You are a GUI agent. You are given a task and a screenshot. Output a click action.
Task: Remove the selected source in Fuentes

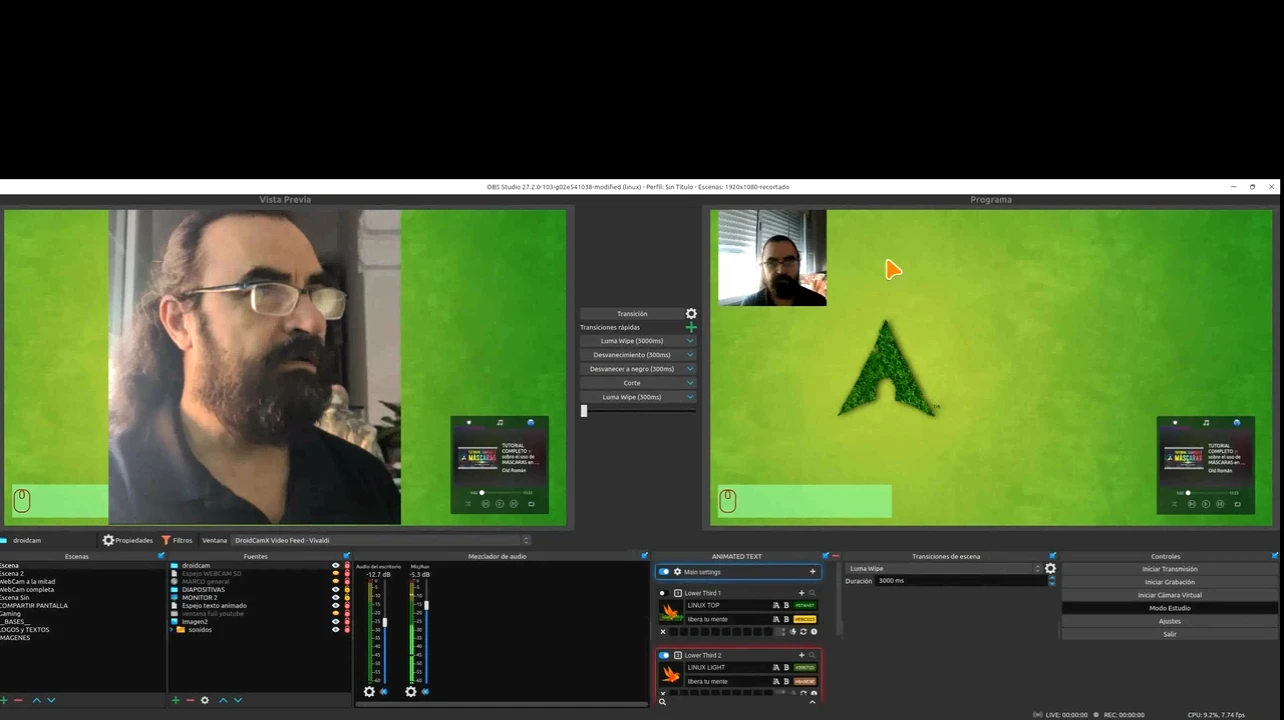(x=190, y=700)
